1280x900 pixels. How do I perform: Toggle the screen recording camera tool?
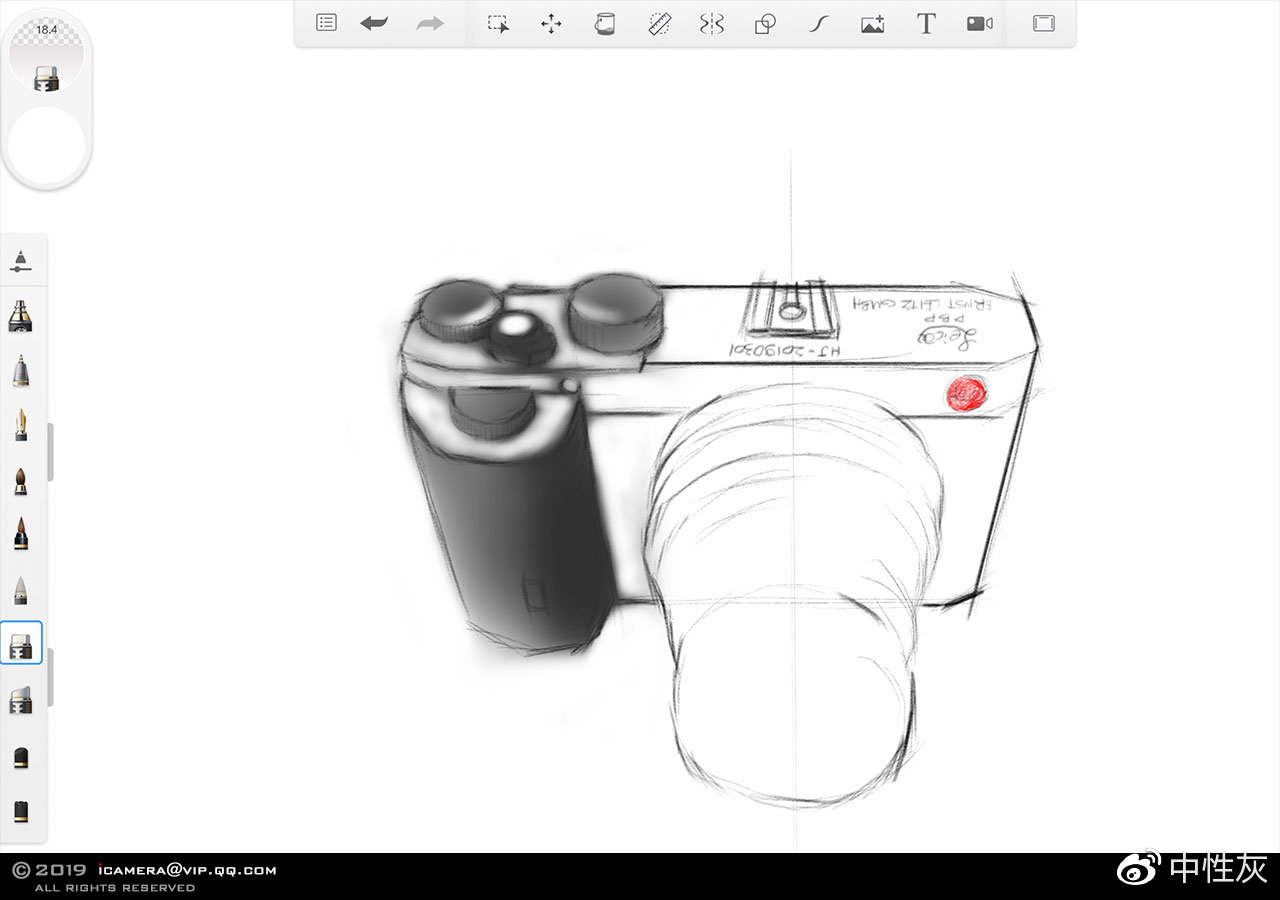coord(978,23)
